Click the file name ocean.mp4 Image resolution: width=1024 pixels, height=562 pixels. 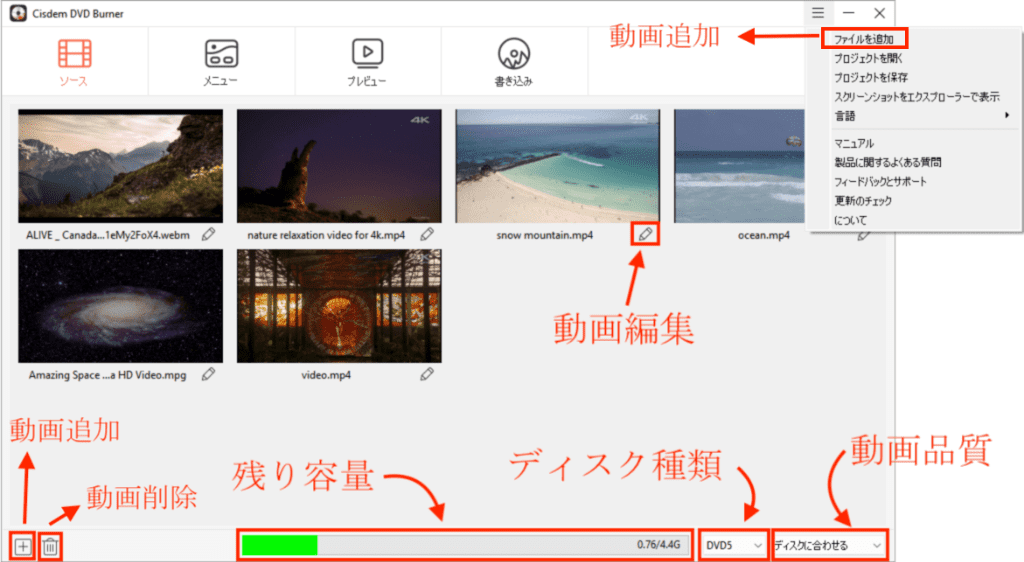[763, 235]
